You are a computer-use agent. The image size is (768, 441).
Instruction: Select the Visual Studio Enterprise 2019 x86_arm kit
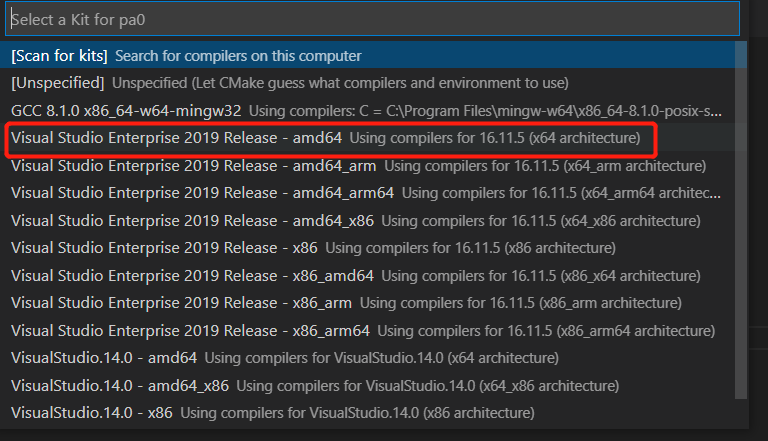pyautogui.click(x=373, y=303)
